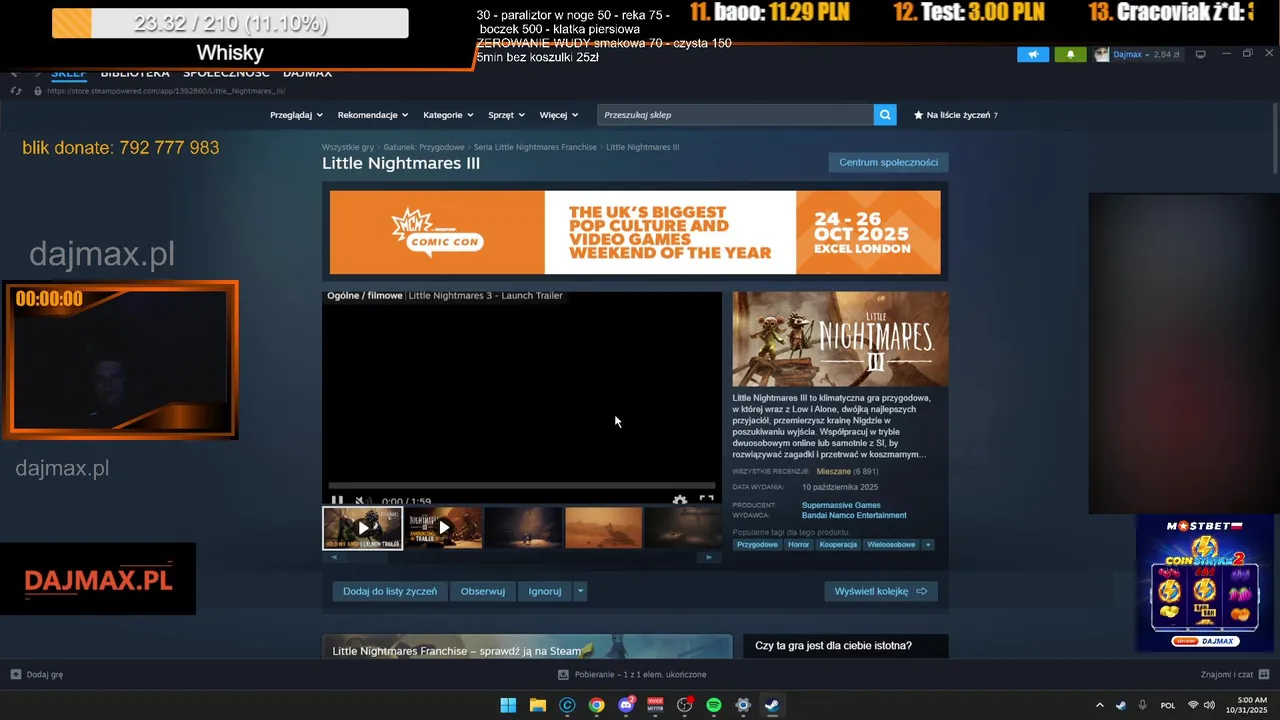Screen dimensions: 1280x720
Task: Toggle trailer fullscreen mode
Action: point(706,500)
